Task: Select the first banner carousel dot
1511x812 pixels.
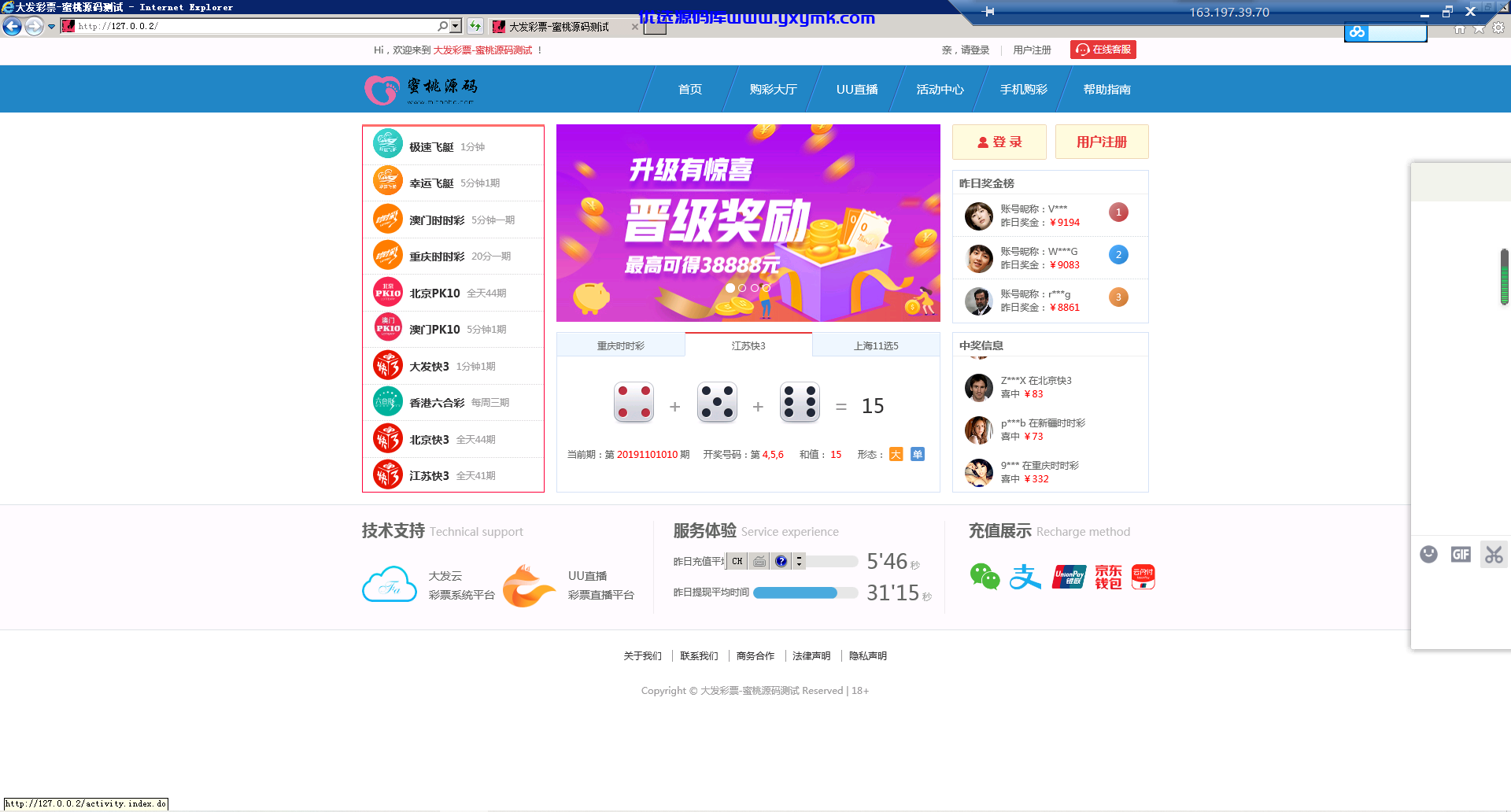Action: click(730, 288)
